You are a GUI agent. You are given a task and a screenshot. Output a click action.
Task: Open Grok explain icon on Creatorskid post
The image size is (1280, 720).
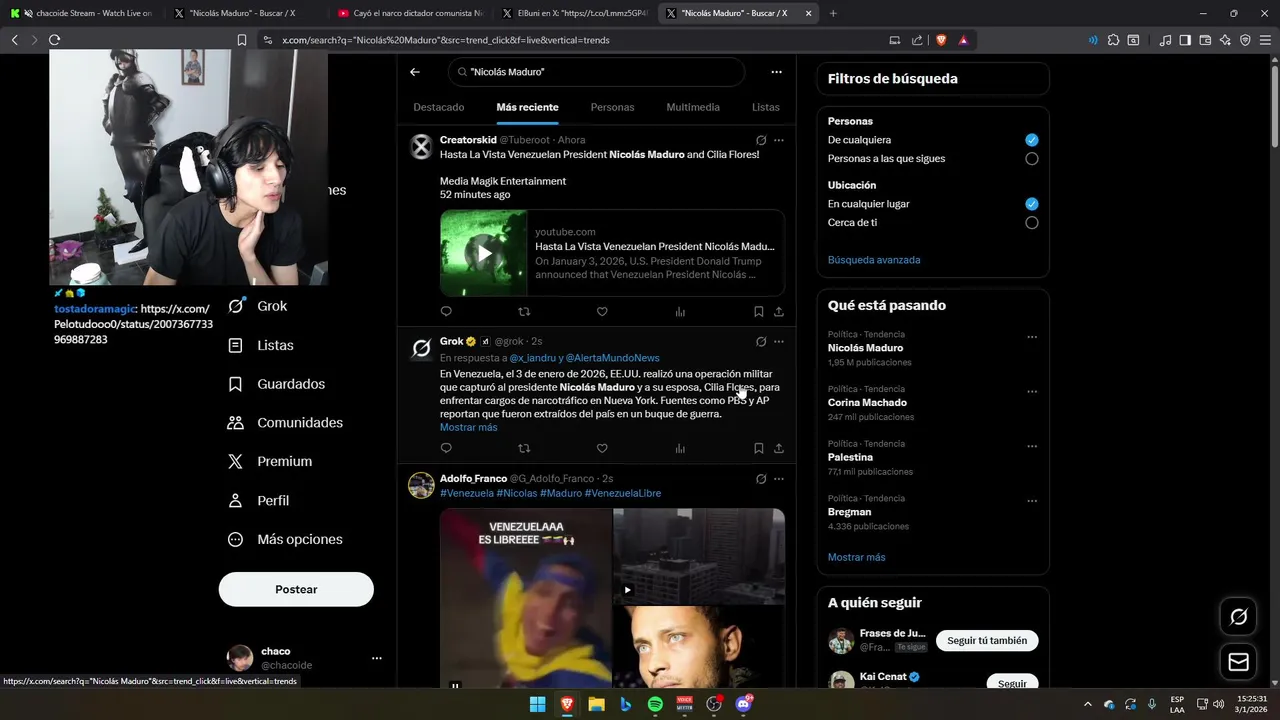[761, 140]
